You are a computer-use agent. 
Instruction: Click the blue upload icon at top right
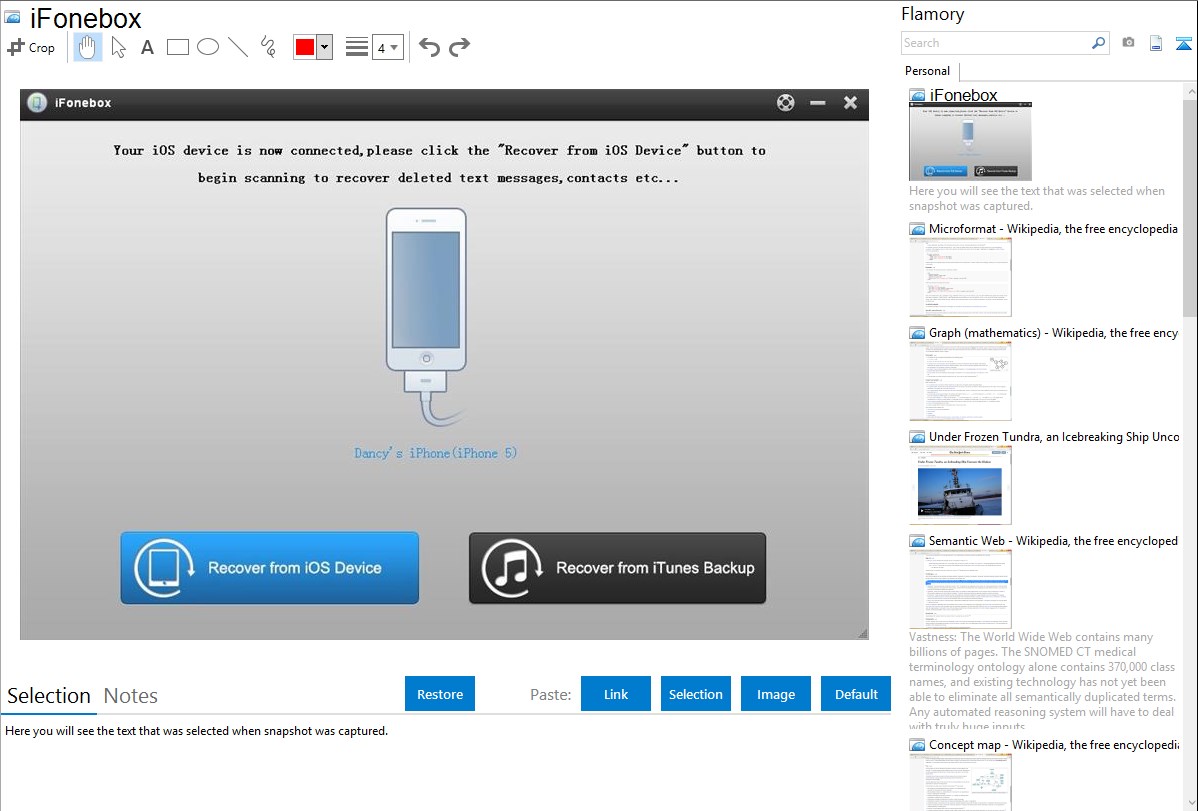point(1183,43)
